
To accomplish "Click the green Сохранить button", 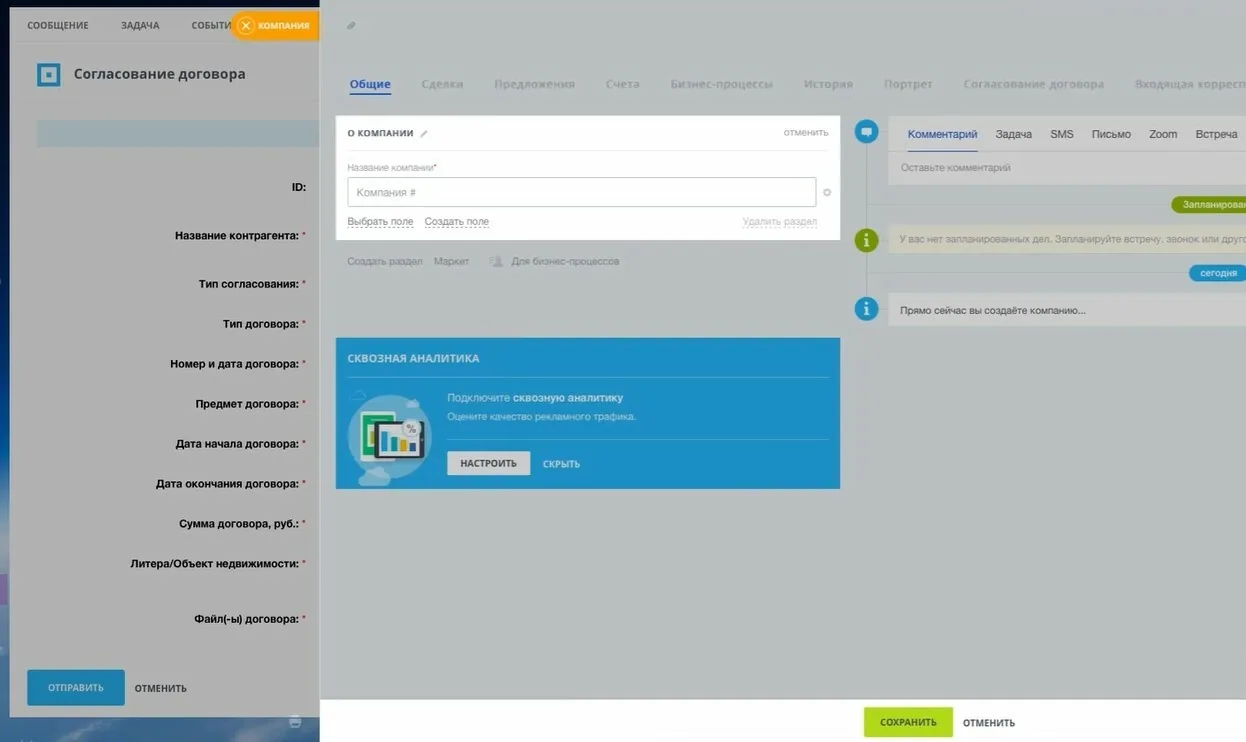I will 908,722.
